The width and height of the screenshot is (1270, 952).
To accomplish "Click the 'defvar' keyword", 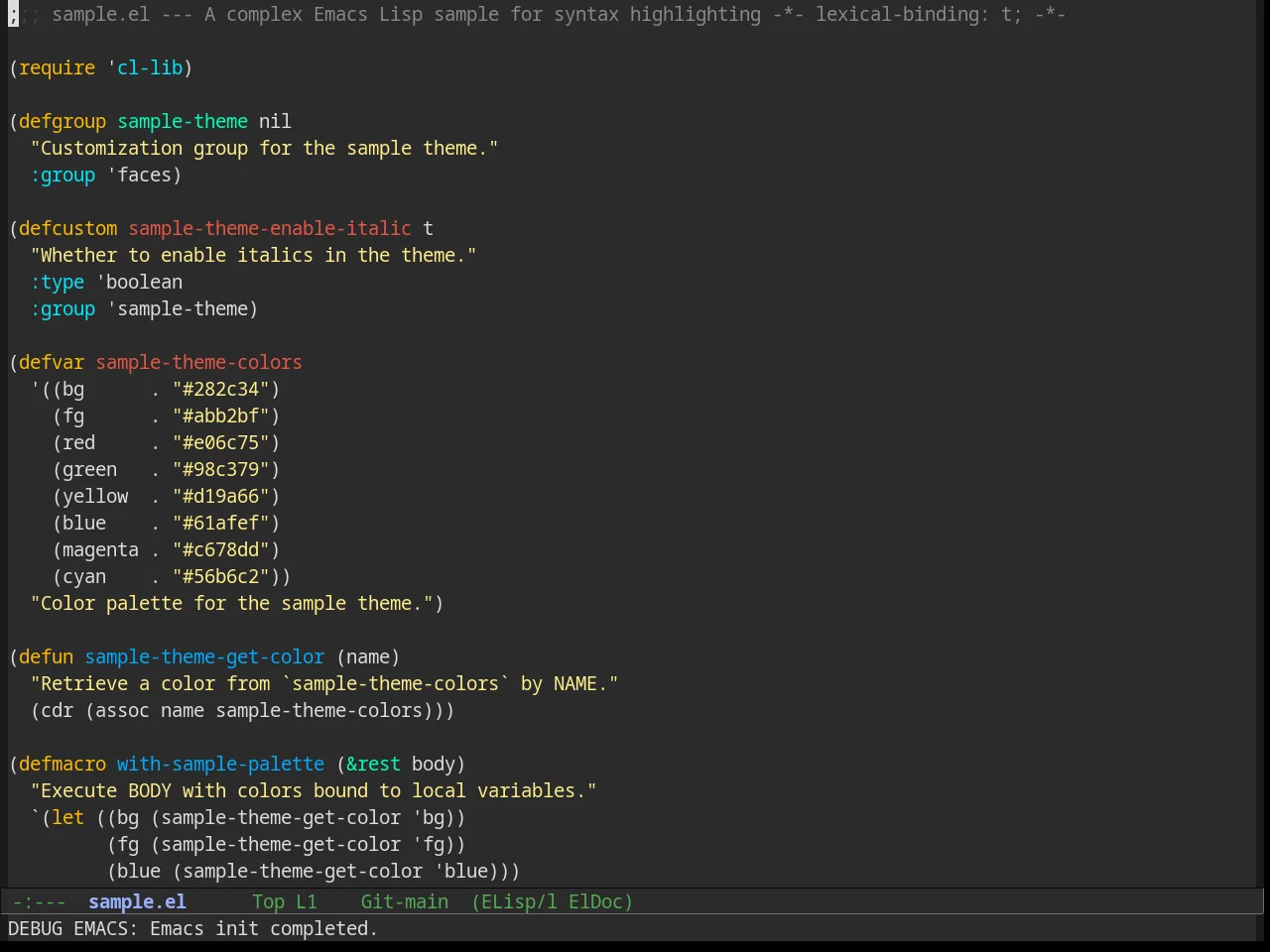I will (x=52, y=362).
